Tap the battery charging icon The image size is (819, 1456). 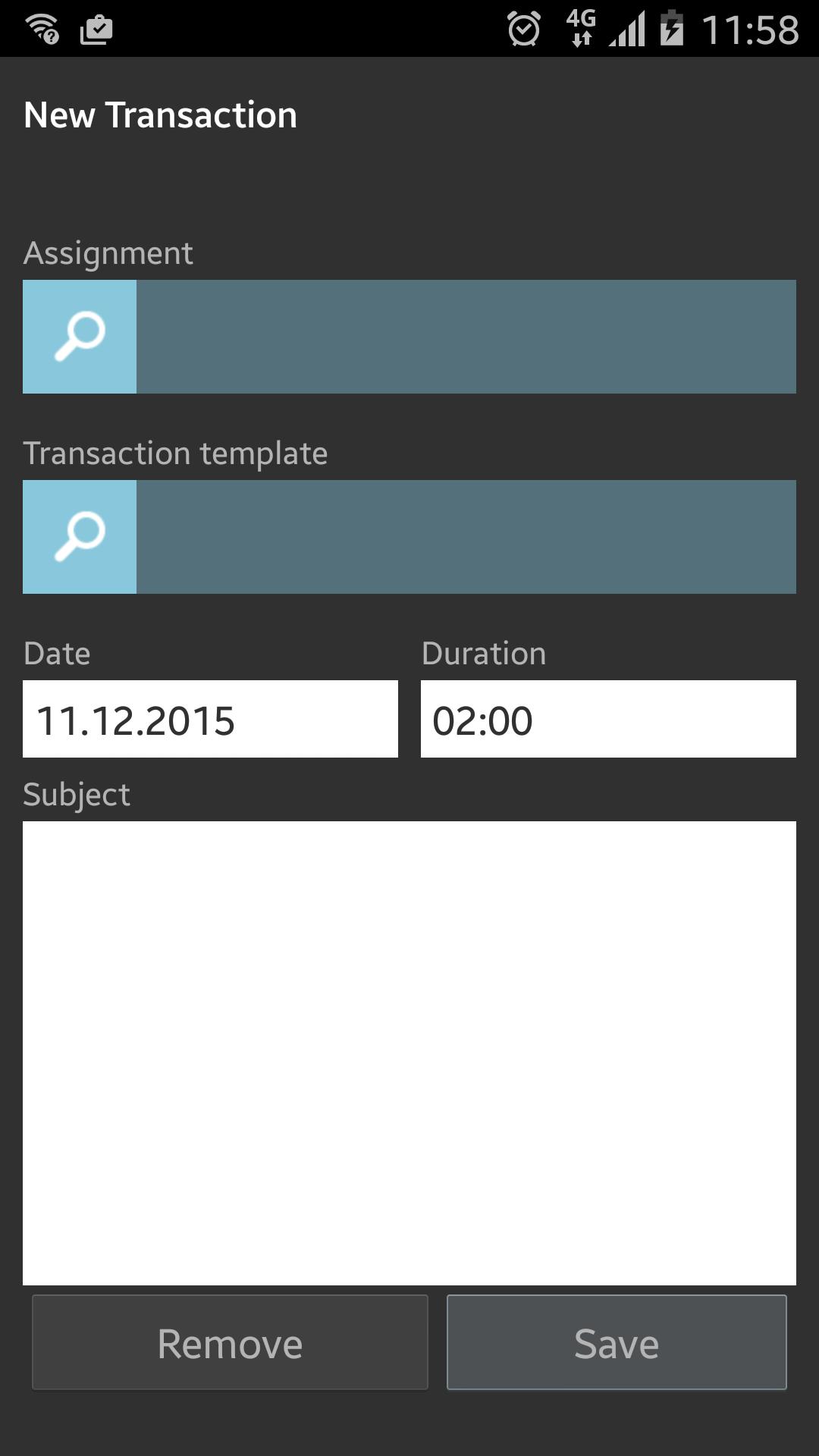coord(672,29)
